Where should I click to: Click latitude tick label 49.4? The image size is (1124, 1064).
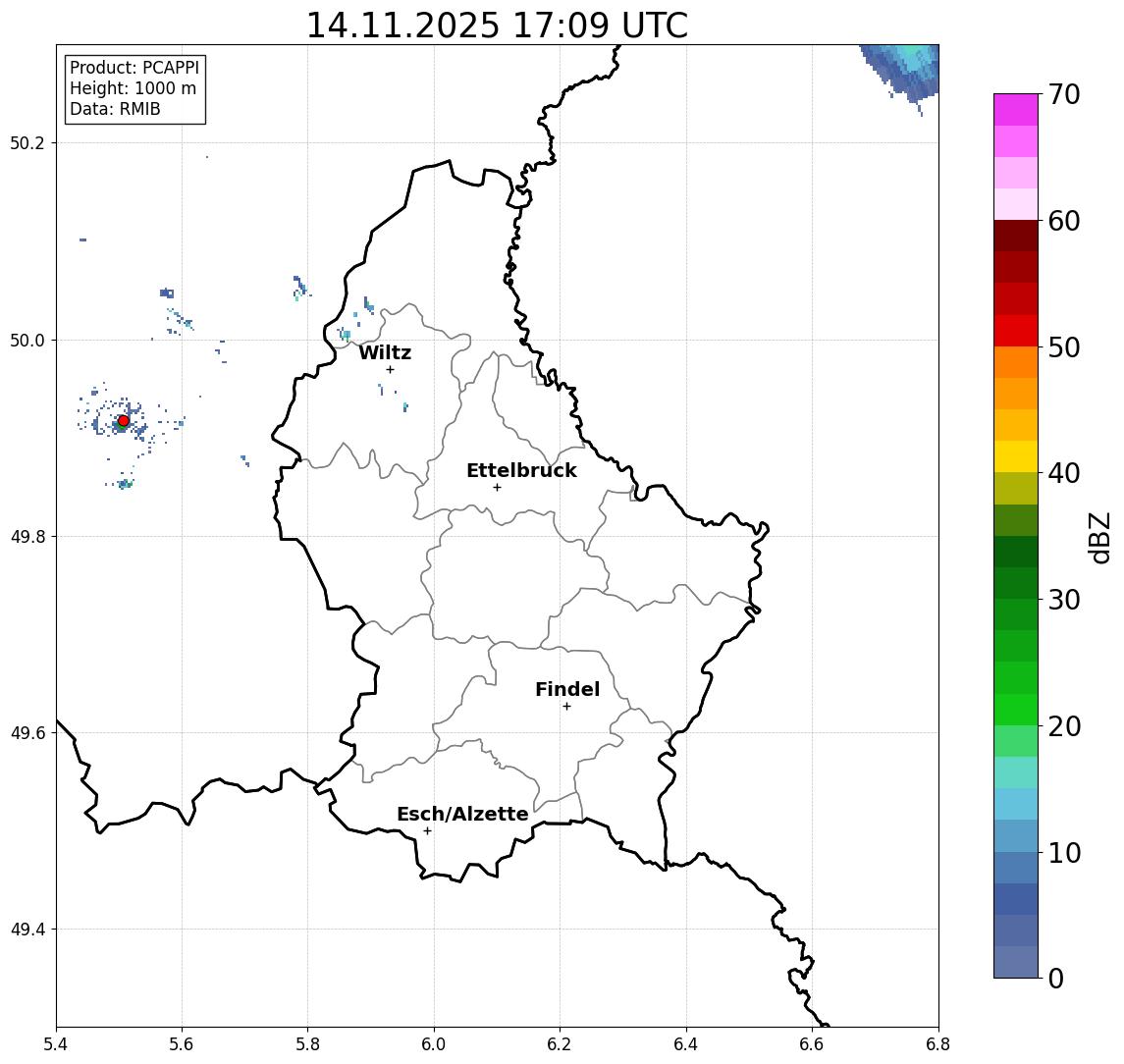(x=27, y=930)
